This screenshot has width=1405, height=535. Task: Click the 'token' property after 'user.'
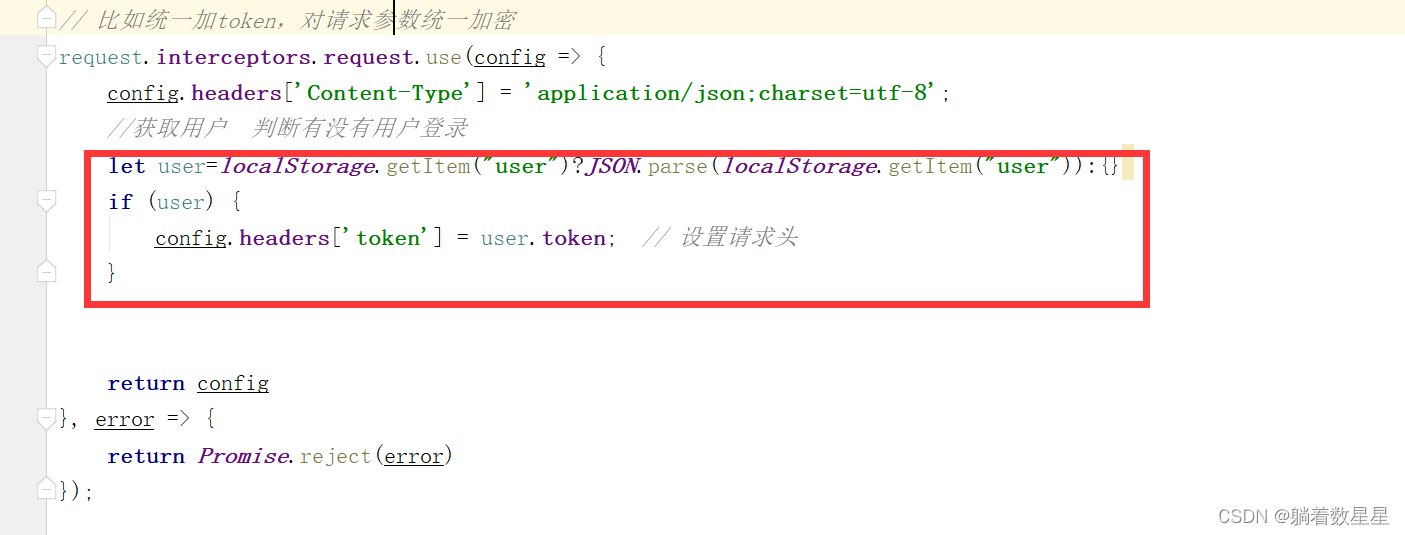(574, 238)
